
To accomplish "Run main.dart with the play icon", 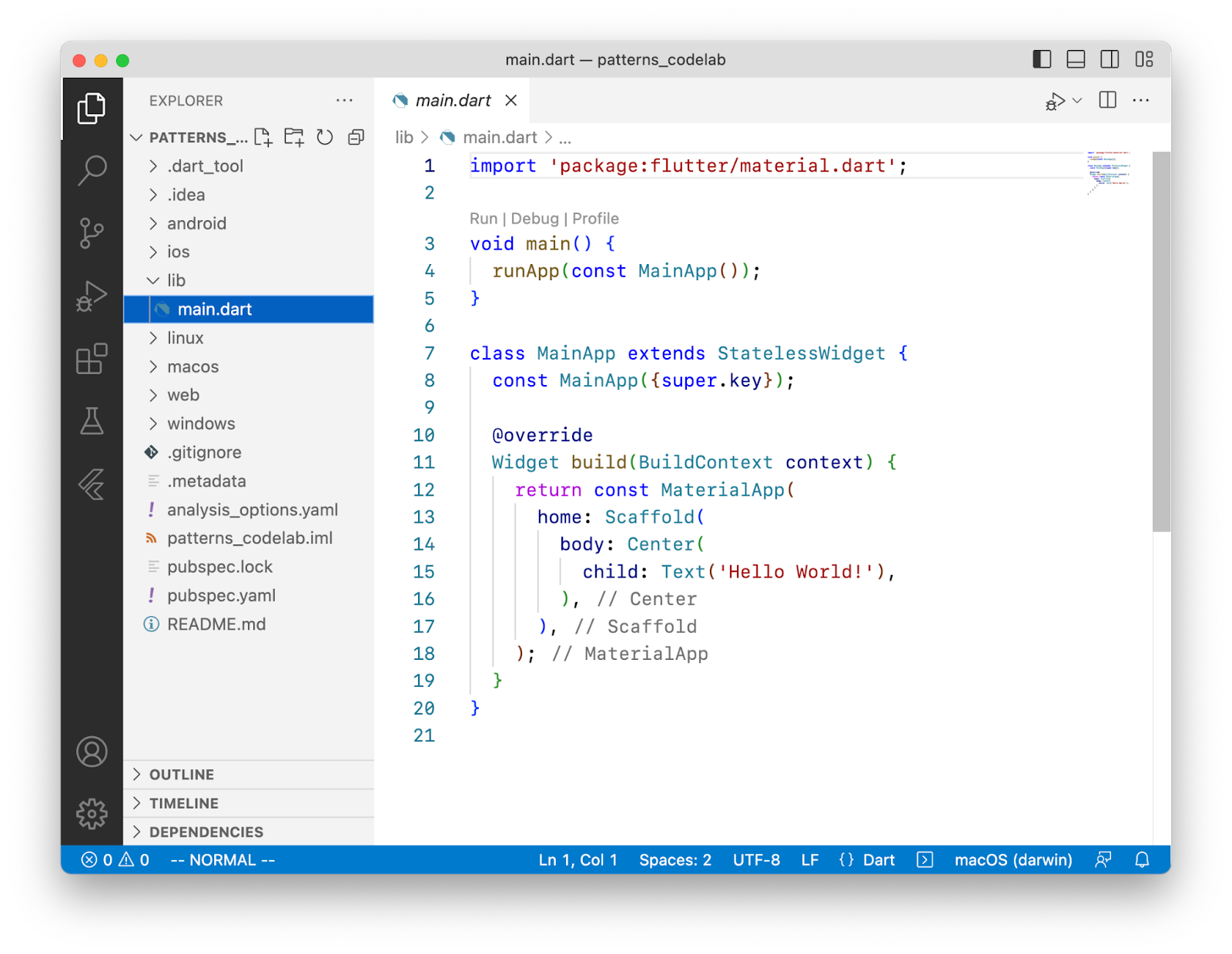I will (x=1056, y=100).
